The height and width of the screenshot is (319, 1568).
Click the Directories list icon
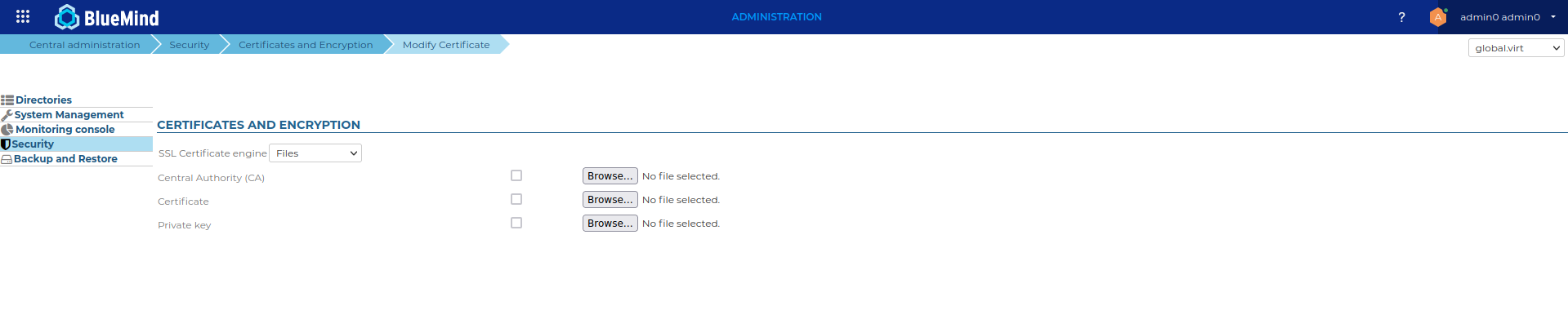7,100
